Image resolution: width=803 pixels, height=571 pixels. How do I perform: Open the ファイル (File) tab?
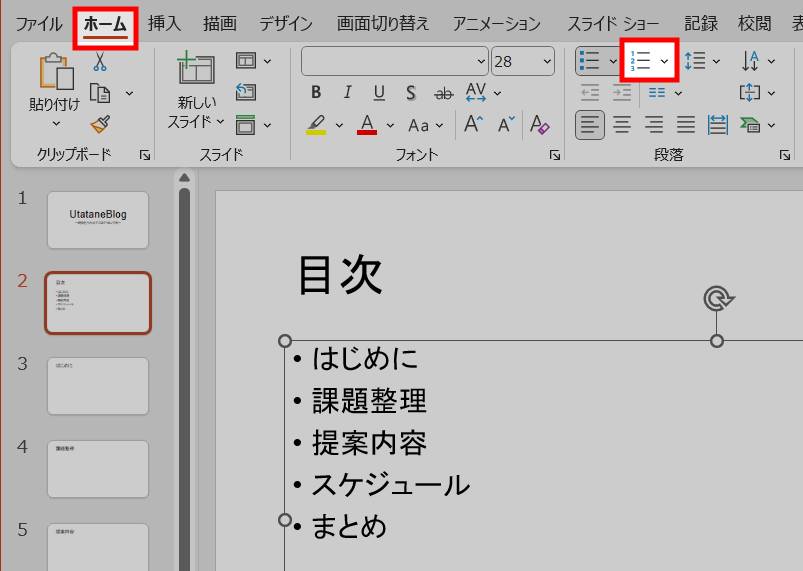coord(39,24)
